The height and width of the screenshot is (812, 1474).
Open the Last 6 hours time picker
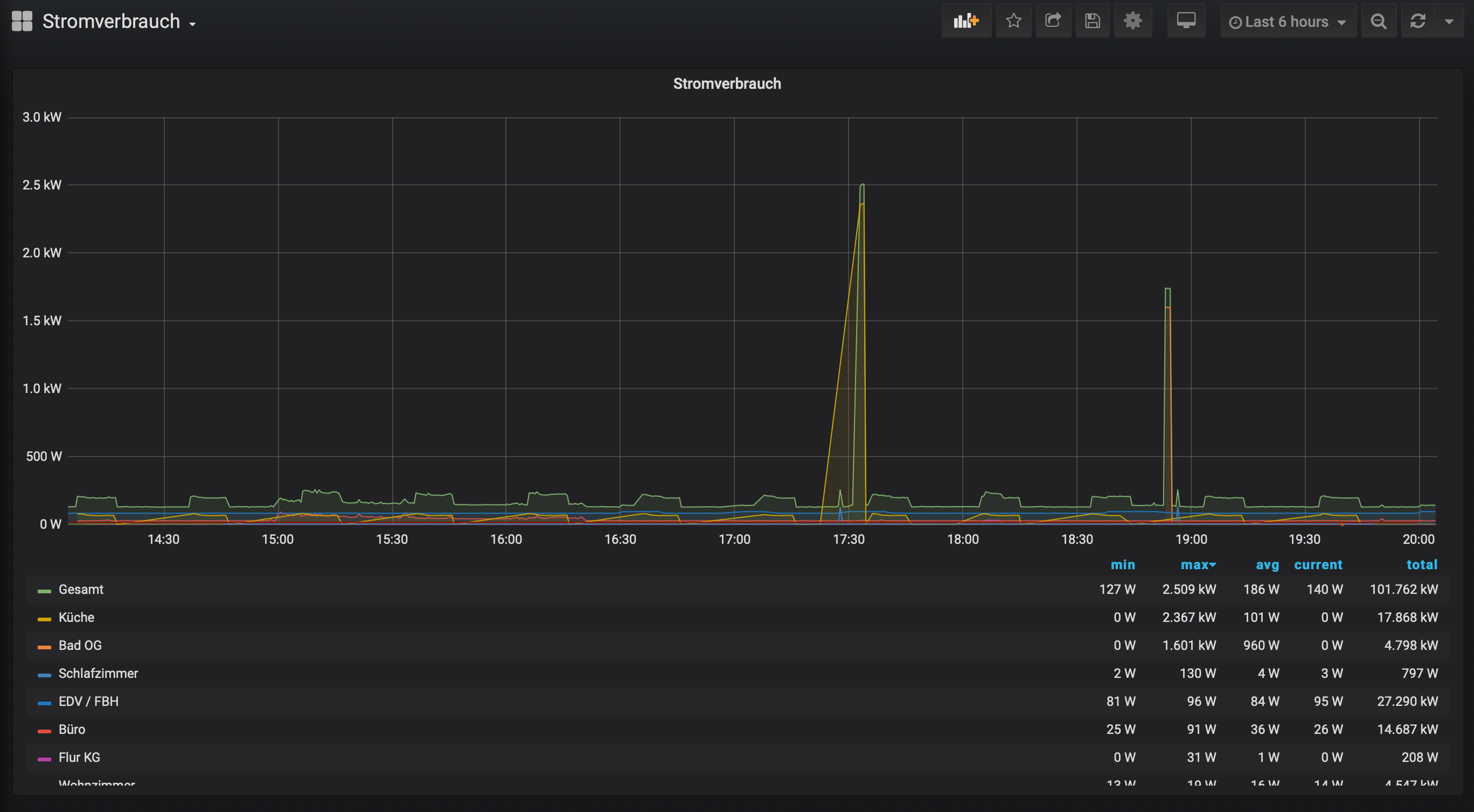[x=1287, y=22]
